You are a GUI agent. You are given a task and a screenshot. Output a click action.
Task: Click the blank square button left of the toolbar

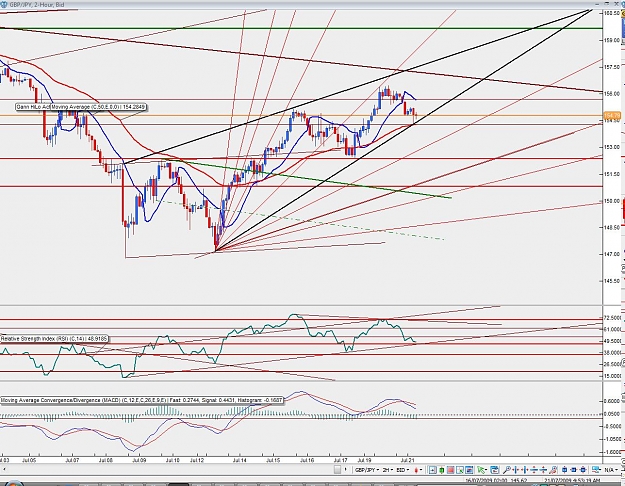(x=337, y=470)
